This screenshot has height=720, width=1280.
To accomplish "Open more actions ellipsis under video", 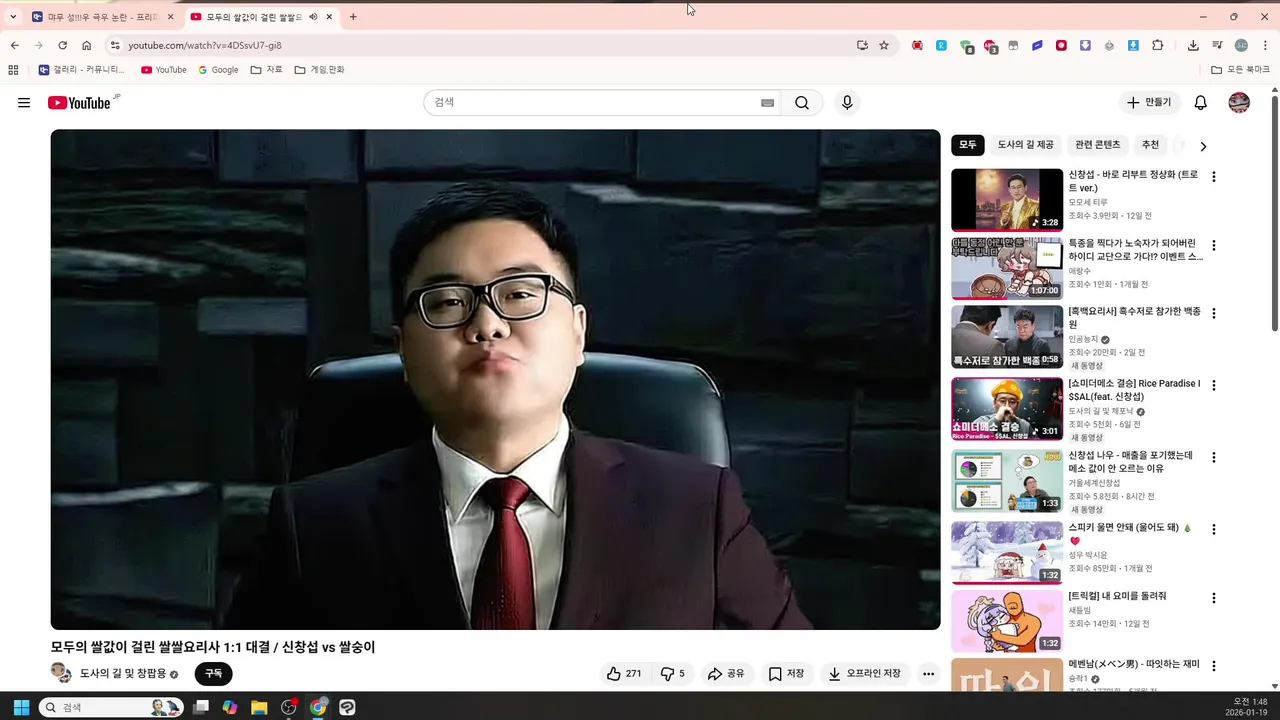I will (928, 674).
